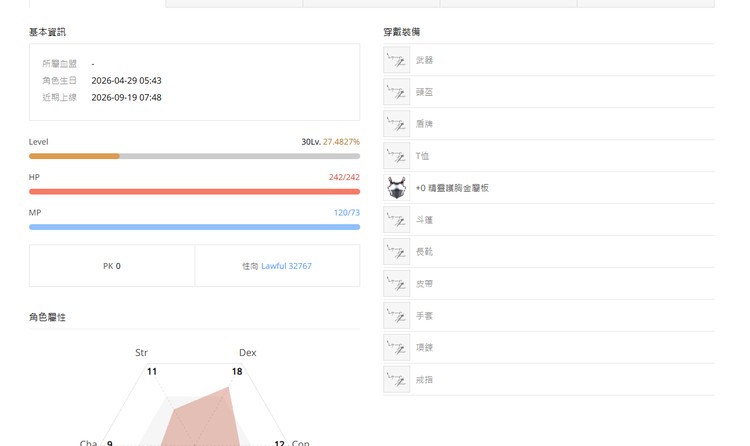Click the 頭盔 slot label
Screen dimensions: 750x446
pos(424,92)
